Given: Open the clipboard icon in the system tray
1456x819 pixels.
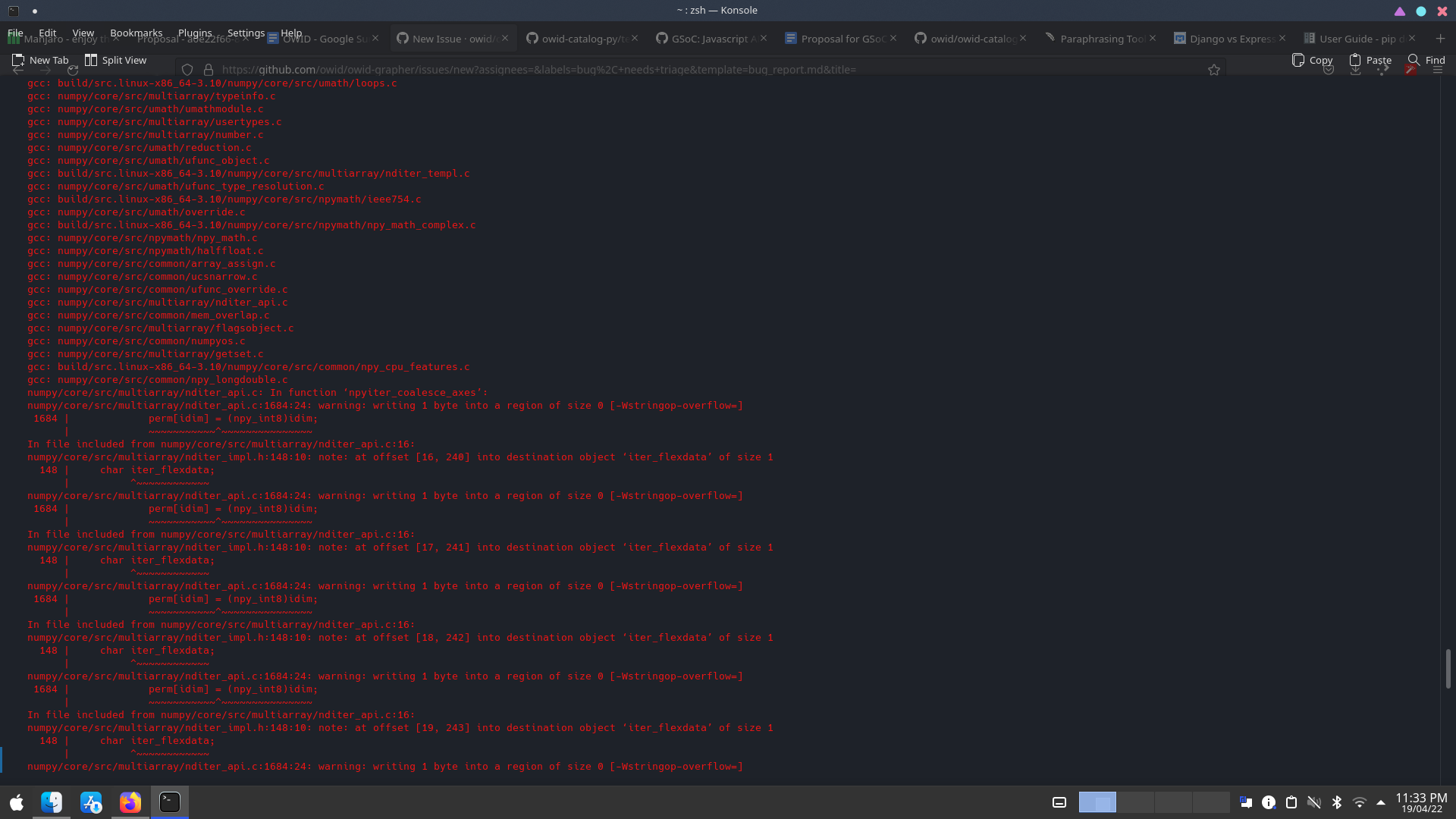Looking at the screenshot, I should click(1291, 802).
